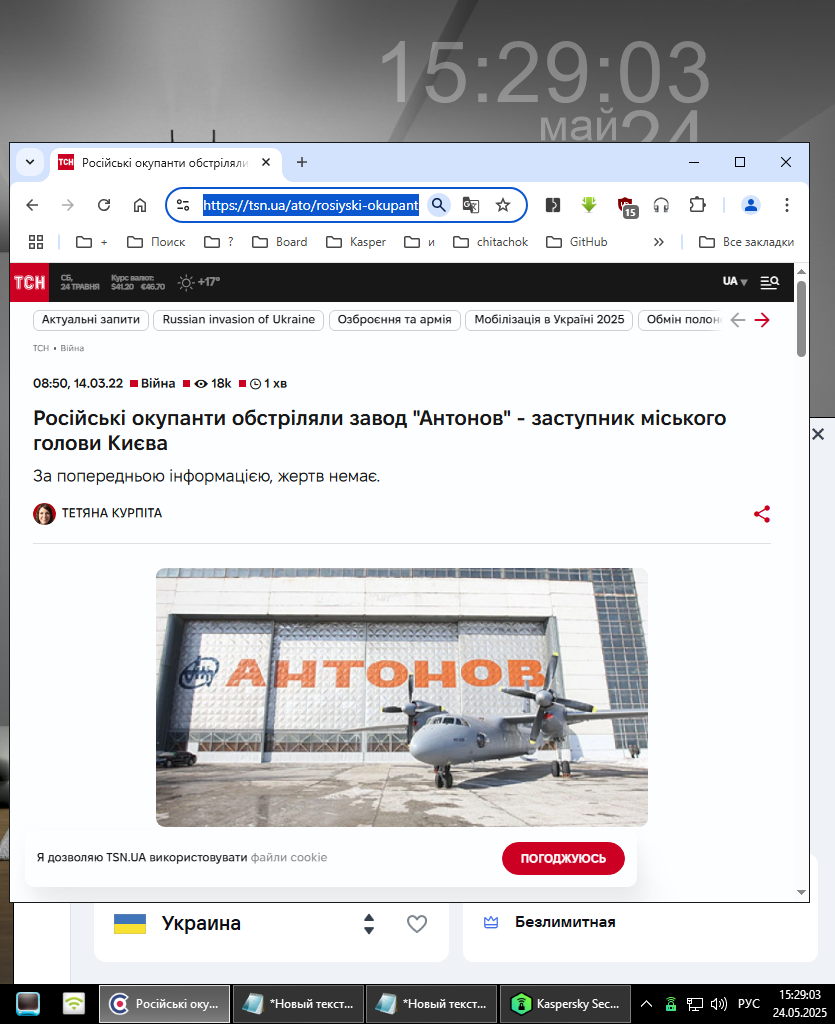Open the Озброєння та армія tag
Viewport: 835px width, 1024px height.
click(394, 320)
